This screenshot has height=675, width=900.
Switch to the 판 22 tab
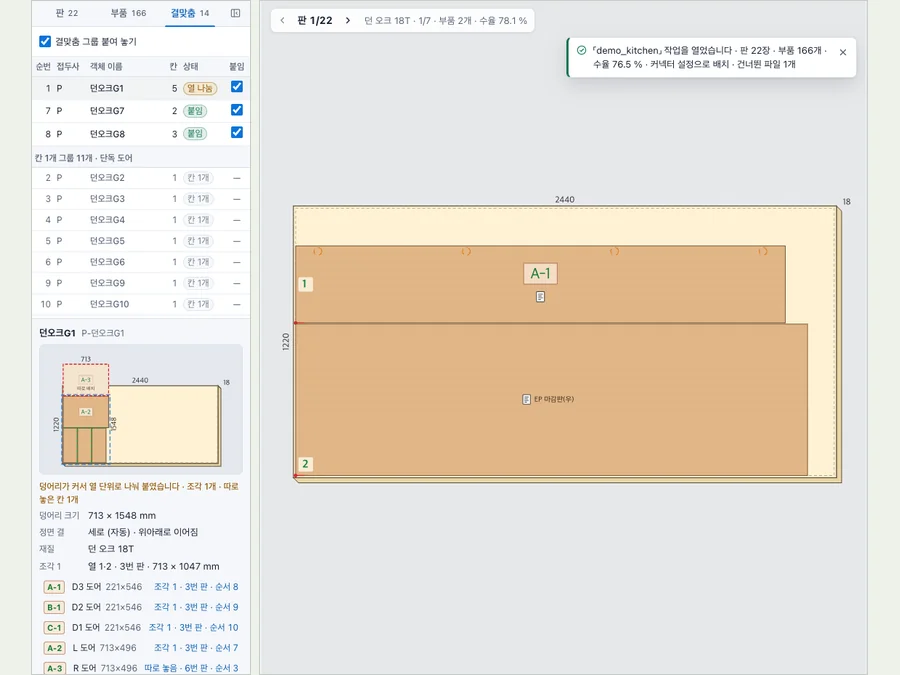tap(67, 13)
